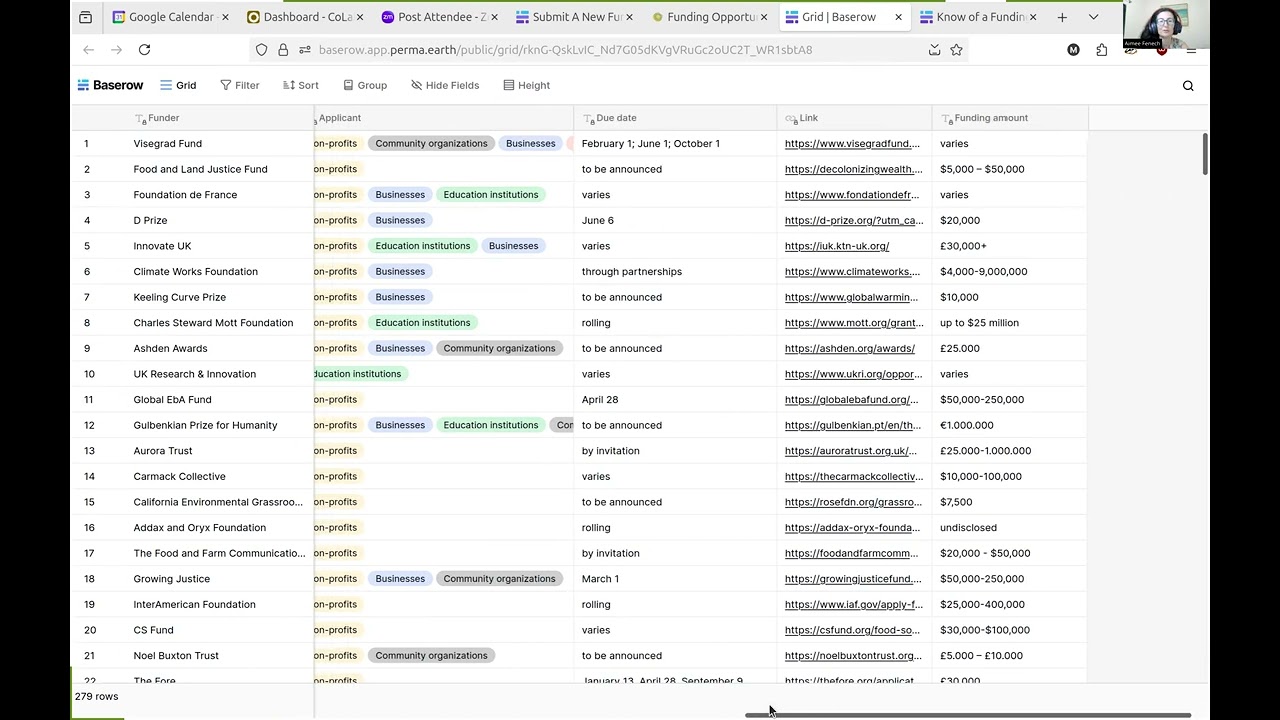Close the Grid | Baserow tab
1280x720 pixels.
(898, 17)
